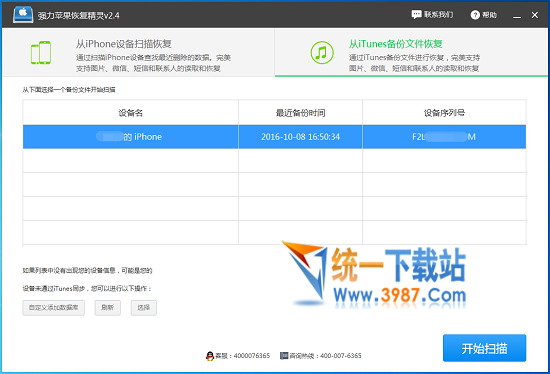Click the 最近备份时间 column header

(x=300, y=113)
